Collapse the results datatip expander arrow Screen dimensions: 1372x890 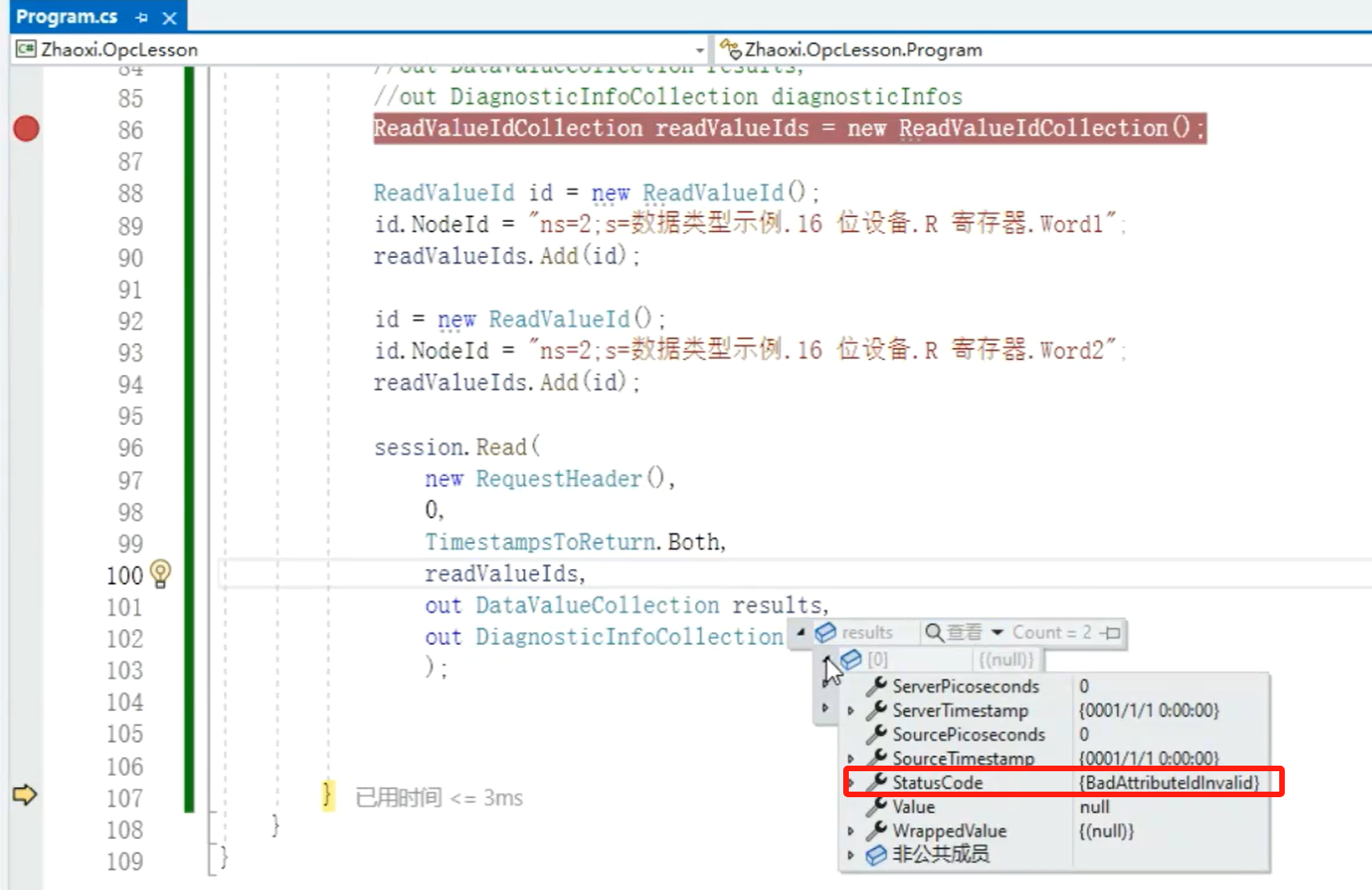(801, 632)
